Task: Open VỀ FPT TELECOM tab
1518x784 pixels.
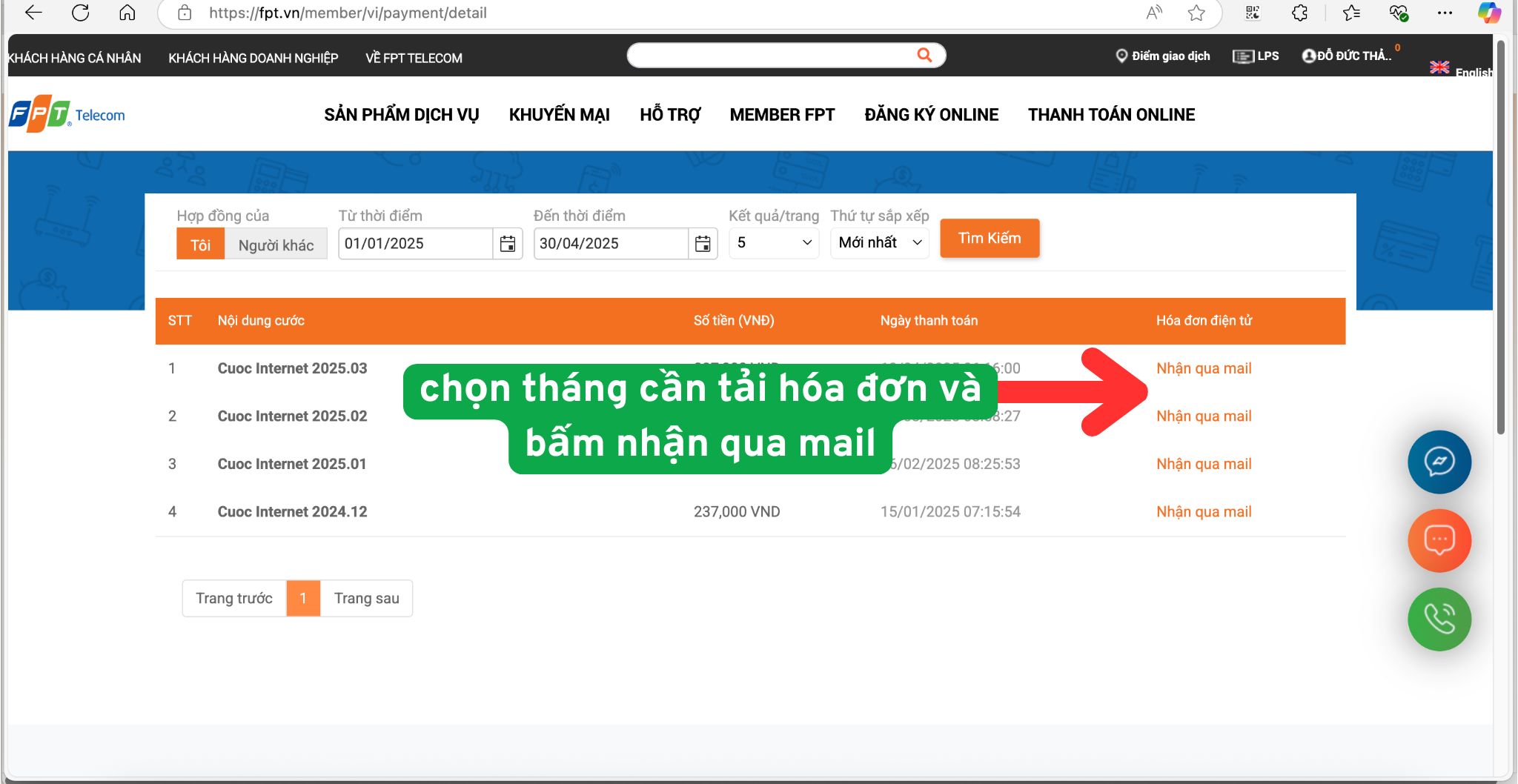Action: [x=414, y=58]
